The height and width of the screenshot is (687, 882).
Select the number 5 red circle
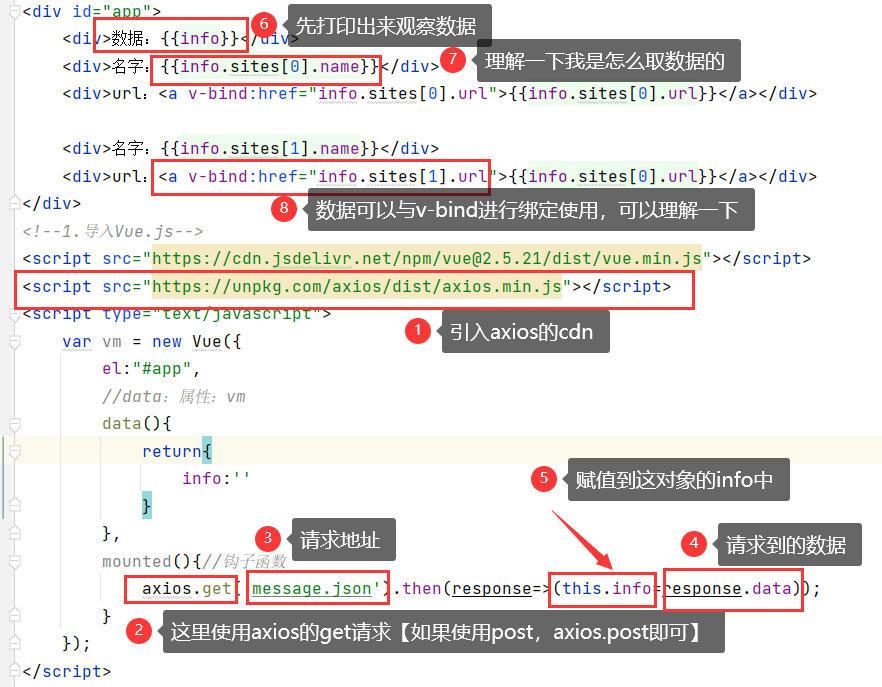[x=544, y=479]
